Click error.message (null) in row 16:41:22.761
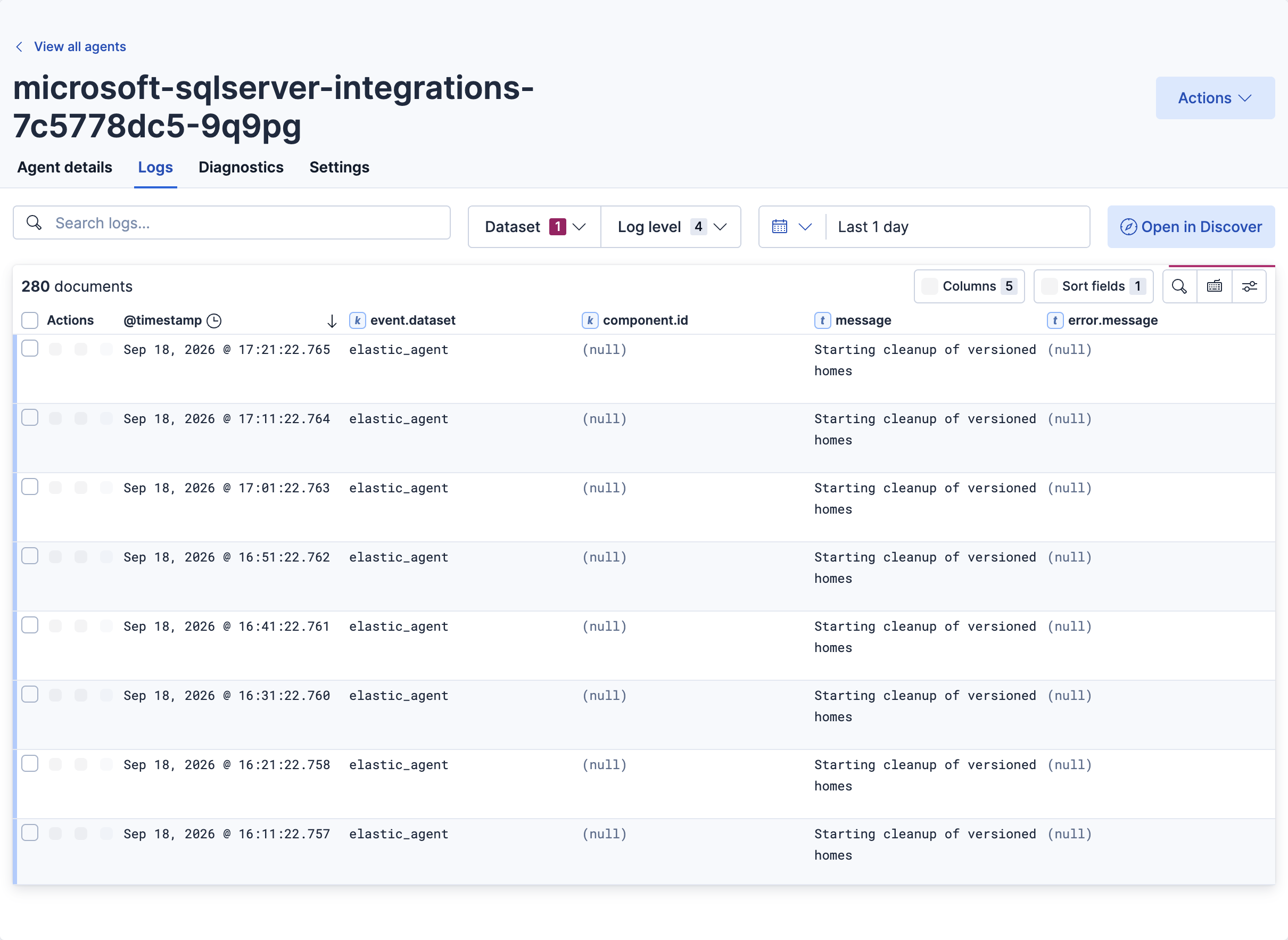The image size is (1288, 940). [x=1070, y=626]
